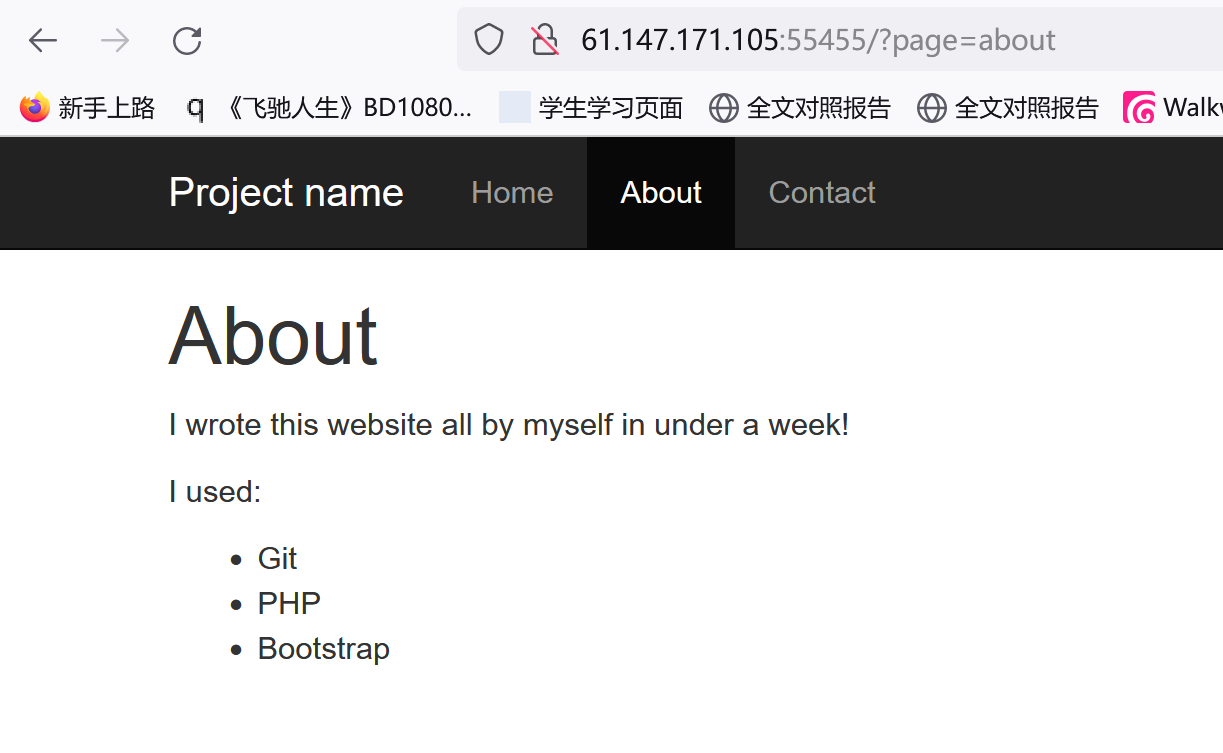The height and width of the screenshot is (753, 1223).
Task: Reload the current page
Action: (x=187, y=40)
